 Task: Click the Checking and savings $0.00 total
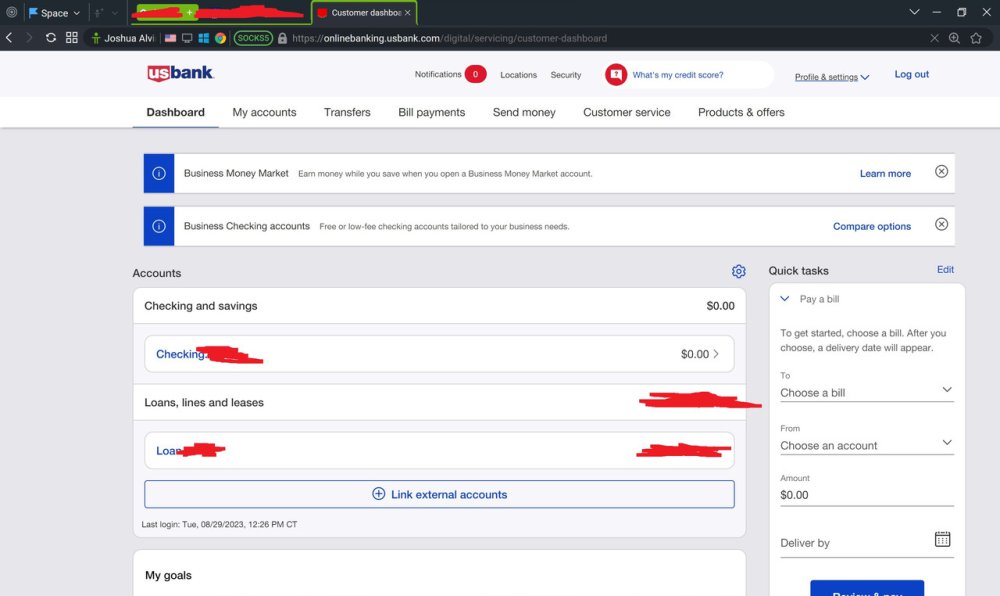point(720,306)
